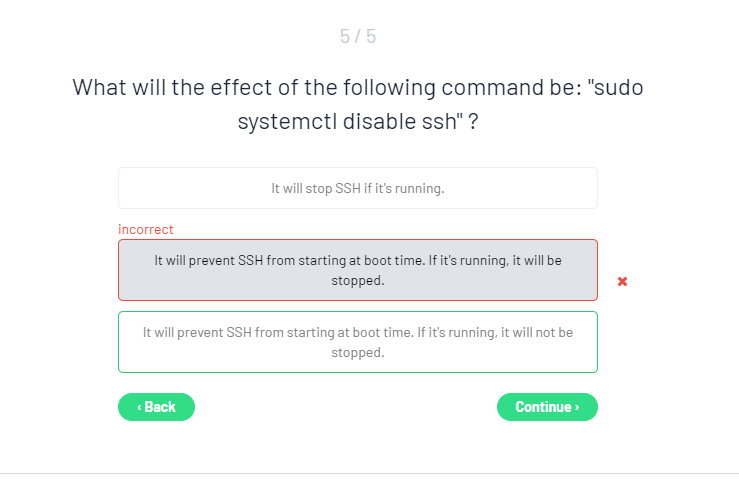Image resolution: width=739 pixels, height=486 pixels.
Task: Select answer "It will stop SSH if it's running."
Action: pyautogui.click(x=357, y=188)
